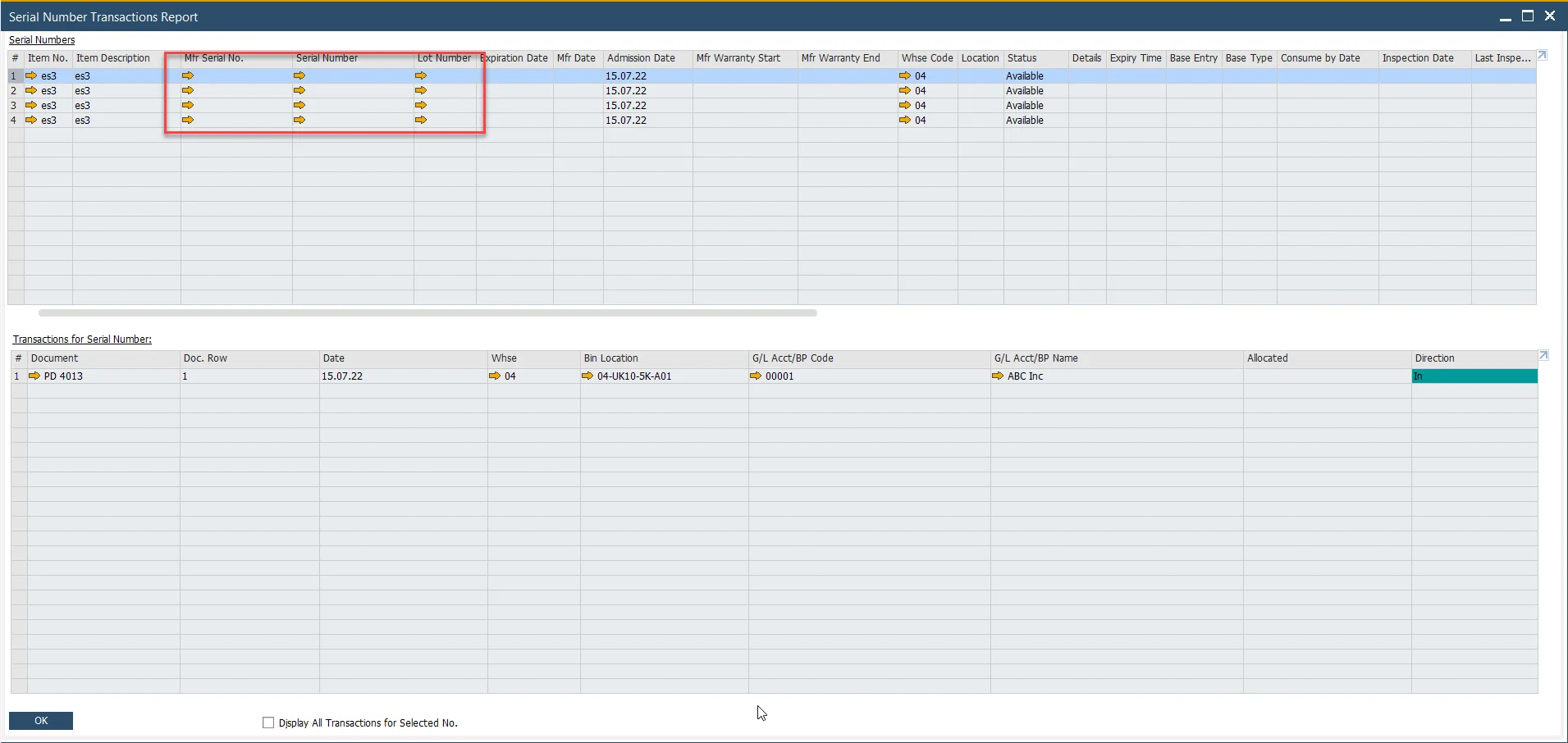
Task: Open document PD 4013 link arrow
Action: click(34, 376)
